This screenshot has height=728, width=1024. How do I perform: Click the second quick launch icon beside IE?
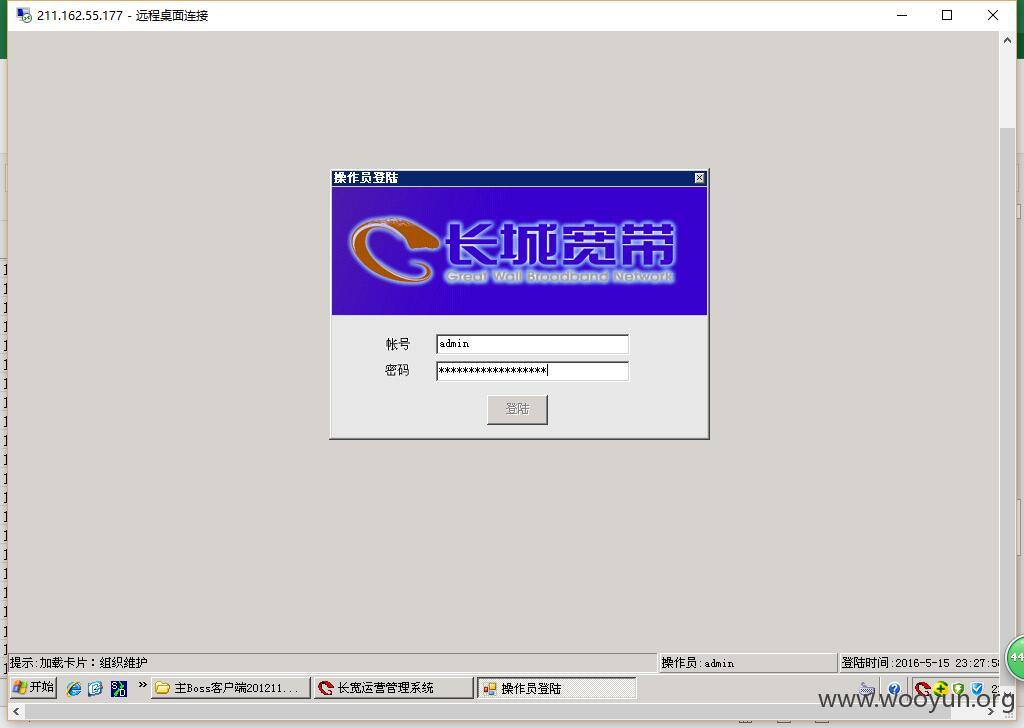click(95, 688)
